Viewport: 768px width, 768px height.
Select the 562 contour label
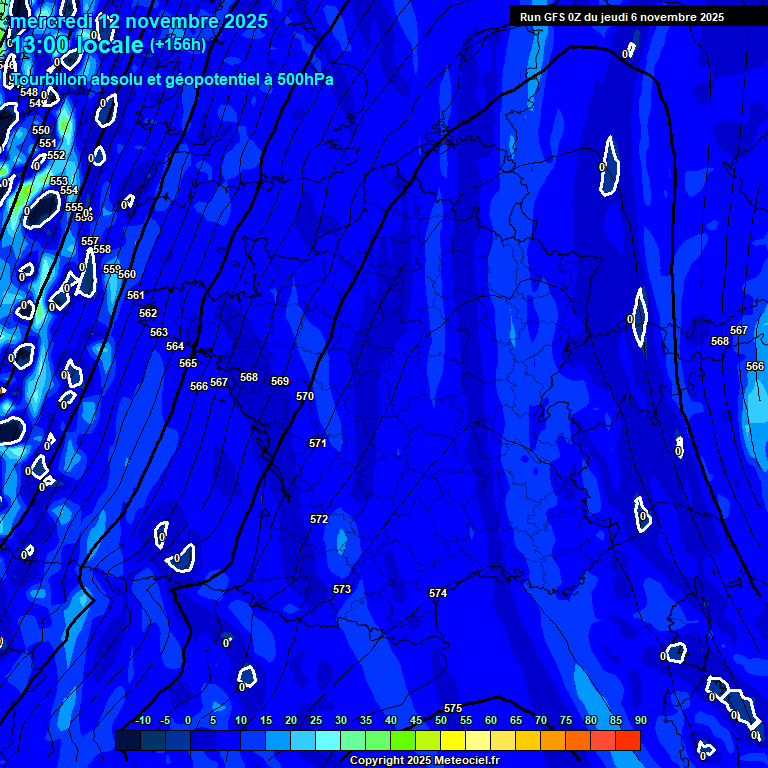[x=148, y=313]
